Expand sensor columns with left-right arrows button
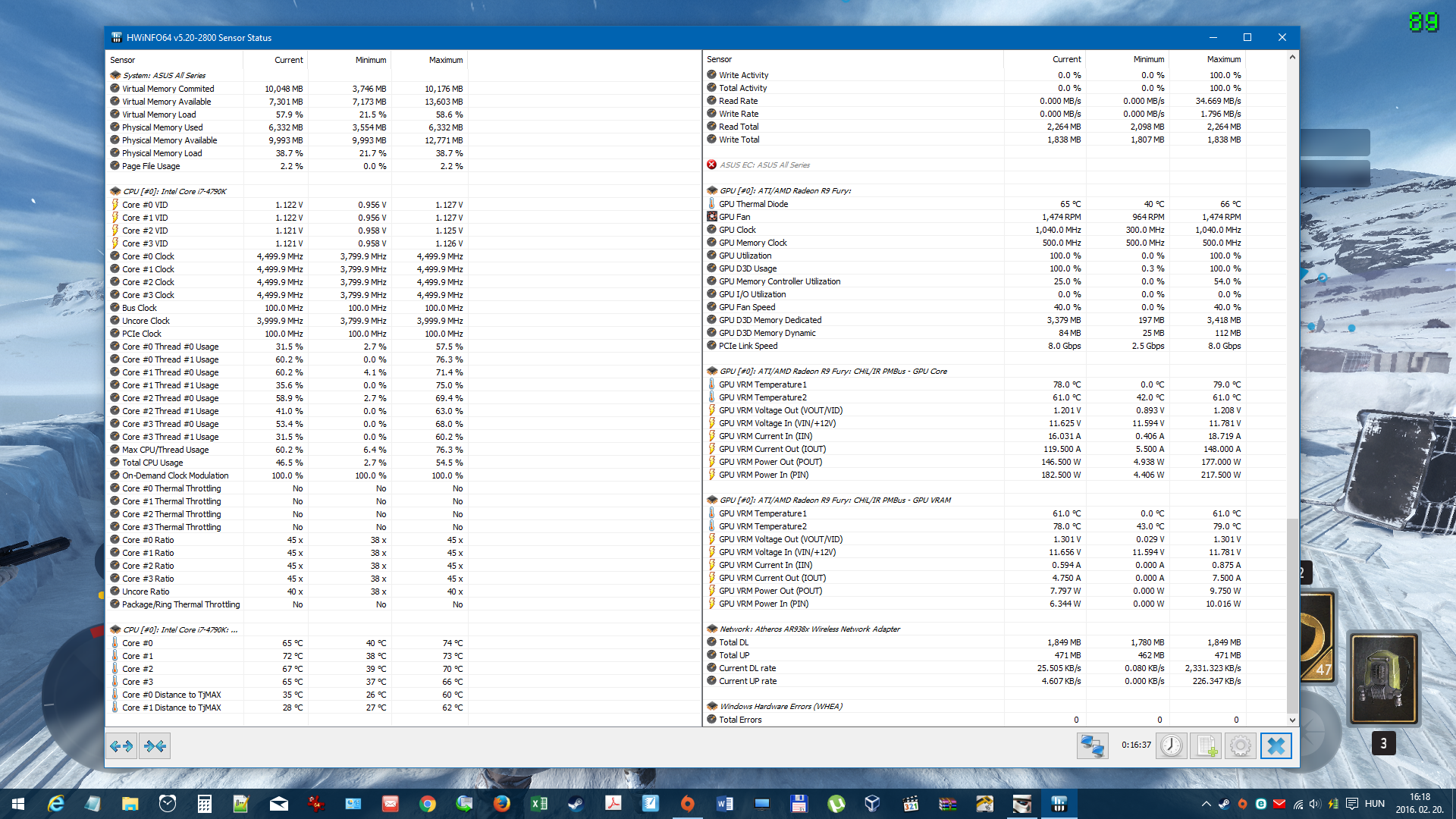This screenshot has height=819, width=1456. pyautogui.click(x=121, y=746)
